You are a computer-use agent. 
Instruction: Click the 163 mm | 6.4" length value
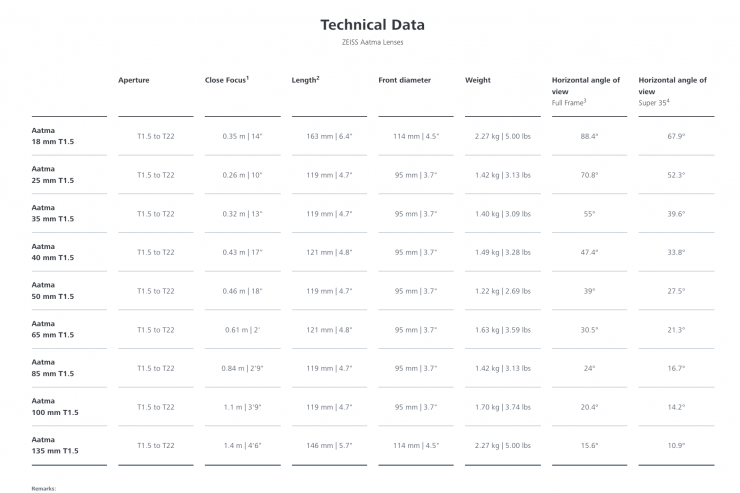(328, 136)
